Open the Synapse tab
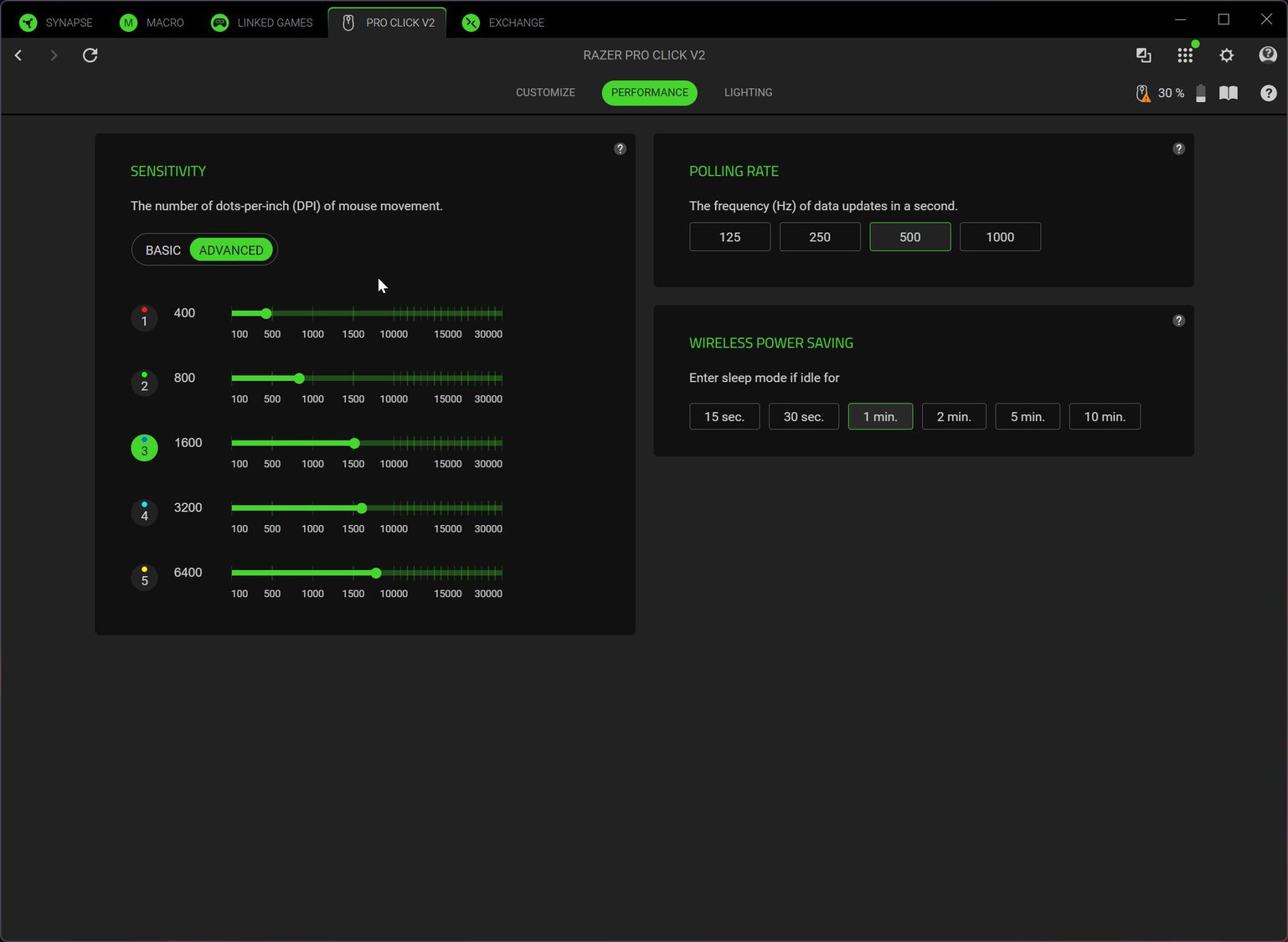The width and height of the screenshot is (1288, 942). (56, 23)
